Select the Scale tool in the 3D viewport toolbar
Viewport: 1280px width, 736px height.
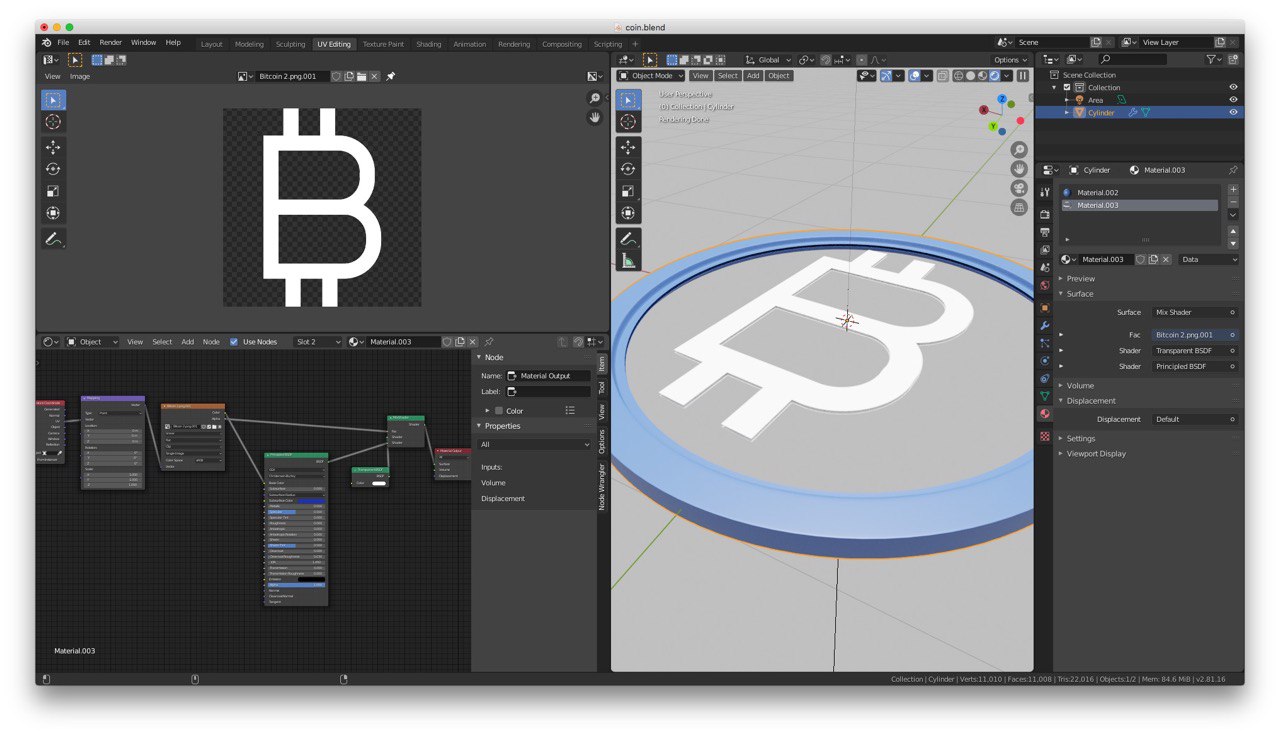pyautogui.click(x=628, y=191)
